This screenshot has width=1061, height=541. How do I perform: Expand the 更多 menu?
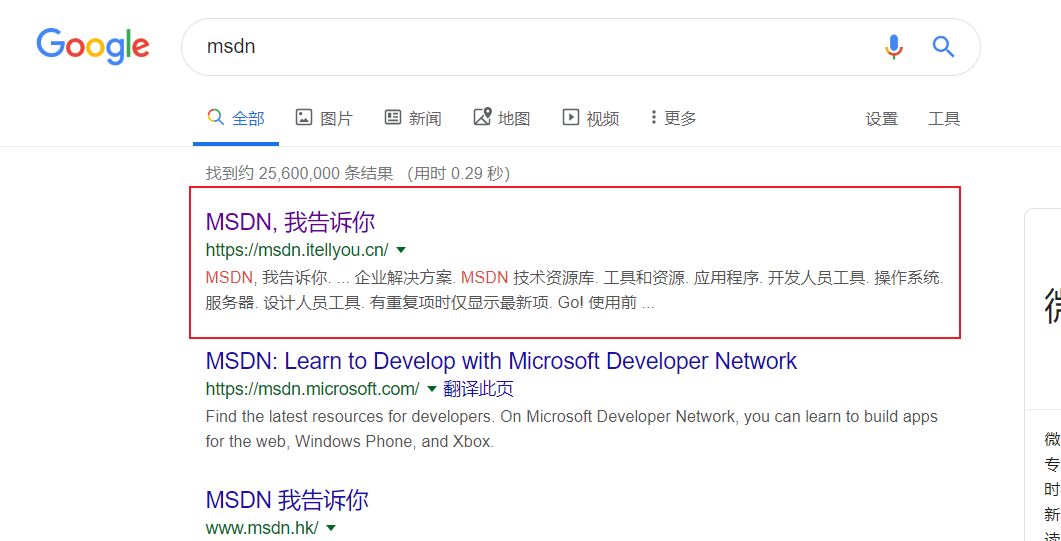point(673,118)
